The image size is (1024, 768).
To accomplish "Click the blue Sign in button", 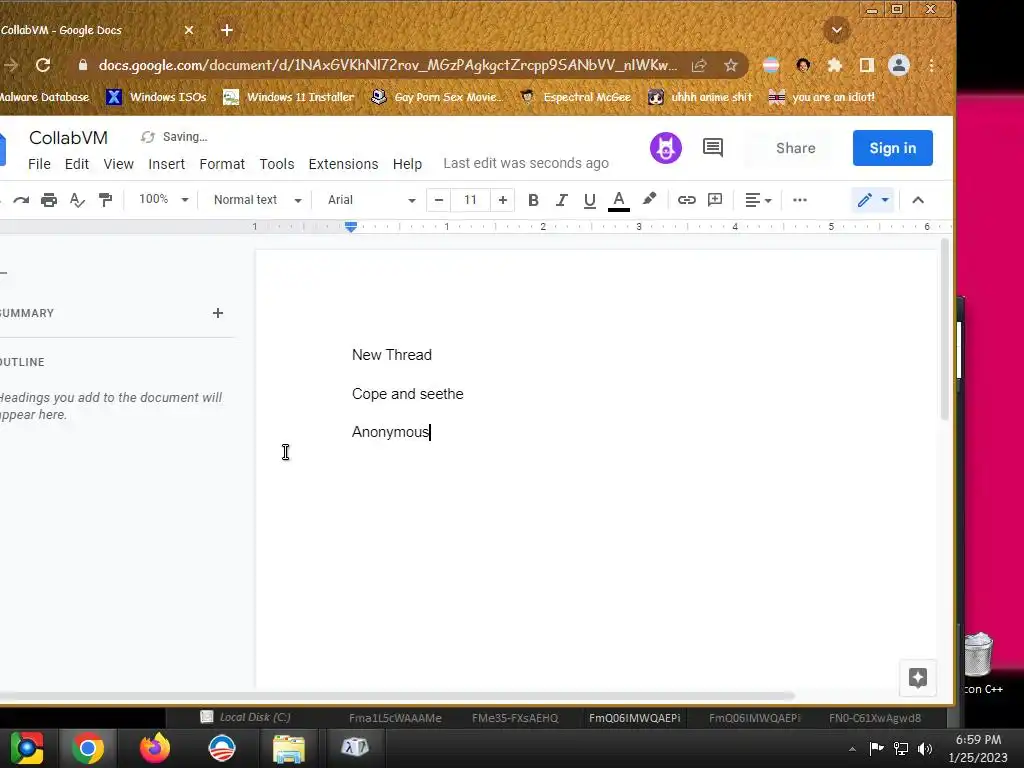I will coord(893,148).
